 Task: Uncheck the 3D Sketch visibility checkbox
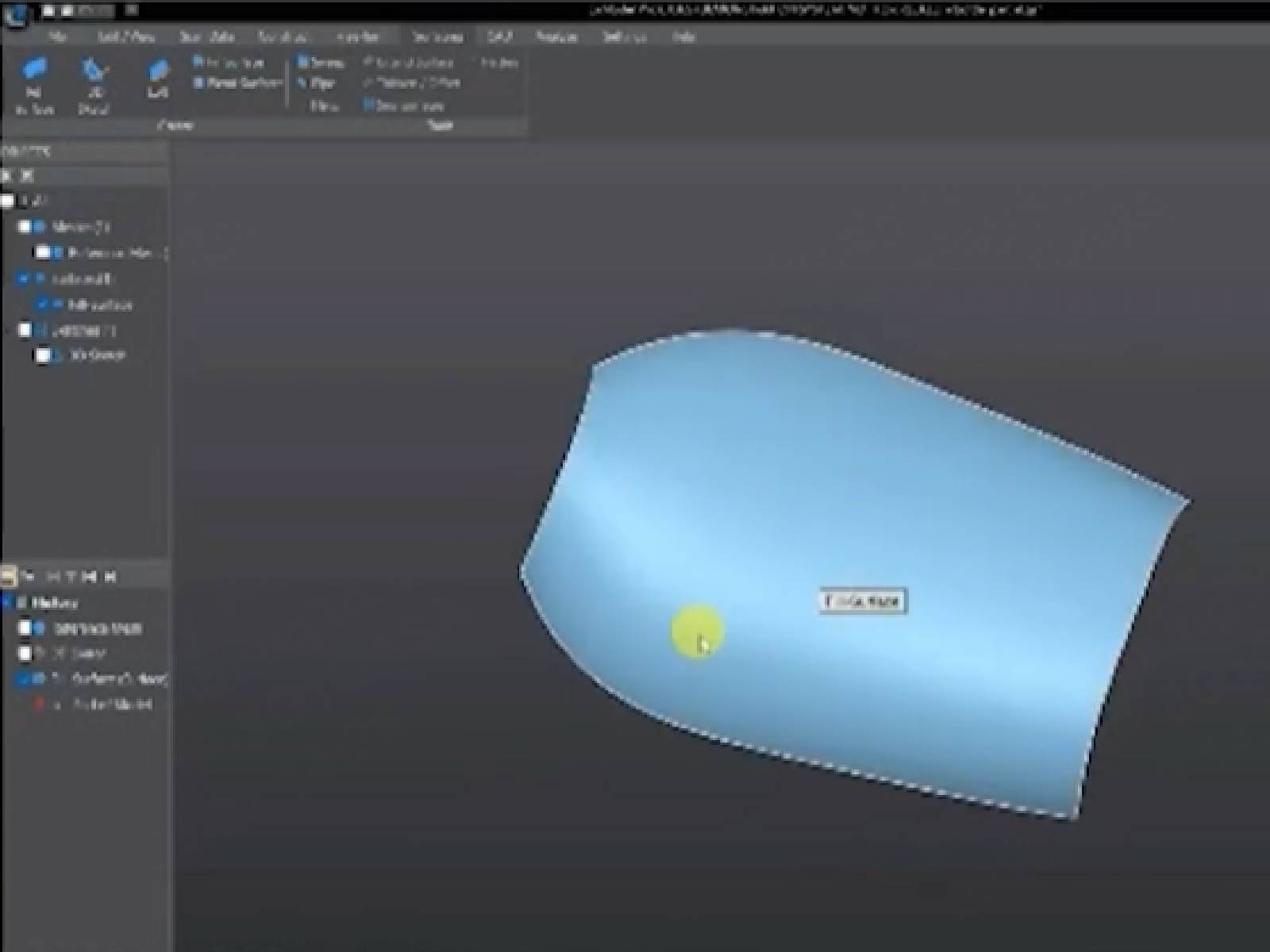pos(44,355)
